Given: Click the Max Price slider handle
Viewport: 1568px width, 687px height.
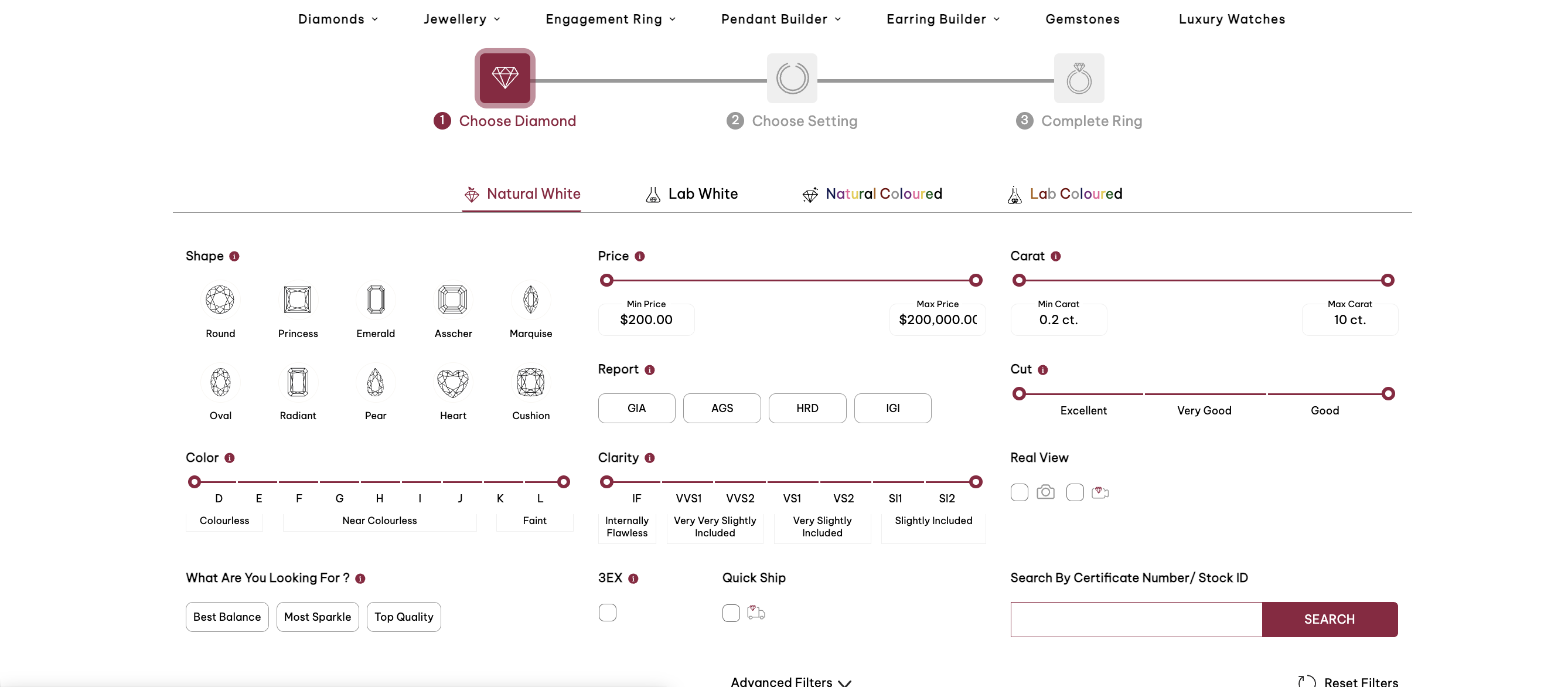Looking at the screenshot, I should [975, 280].
